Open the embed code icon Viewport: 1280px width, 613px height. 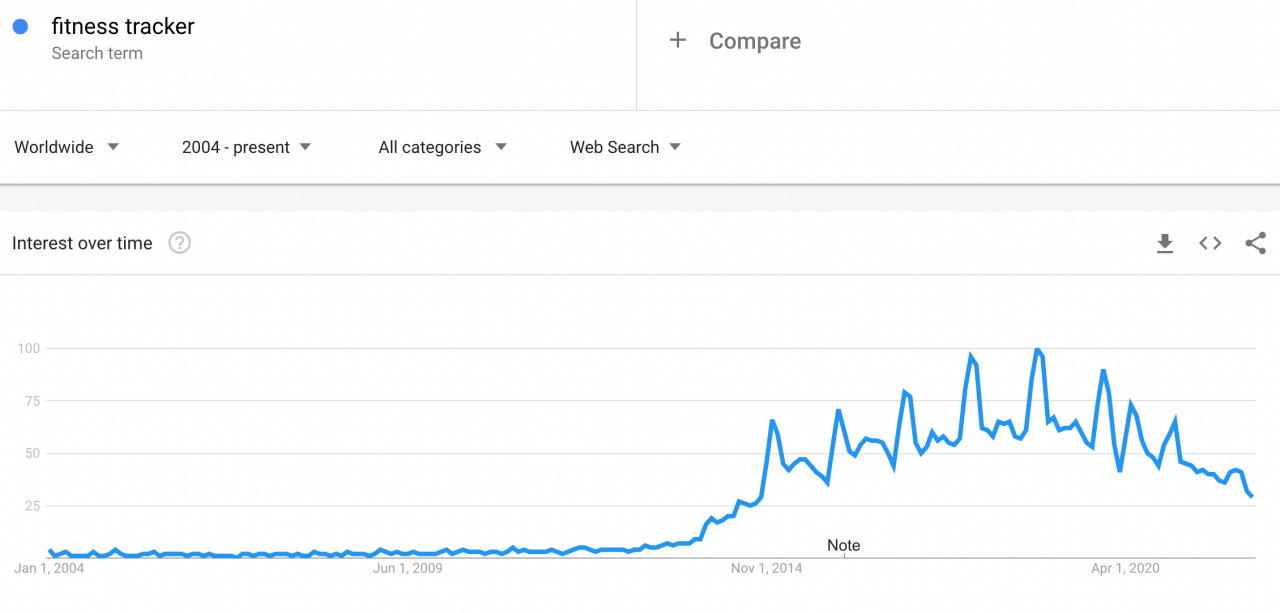tap(1210, 243)
